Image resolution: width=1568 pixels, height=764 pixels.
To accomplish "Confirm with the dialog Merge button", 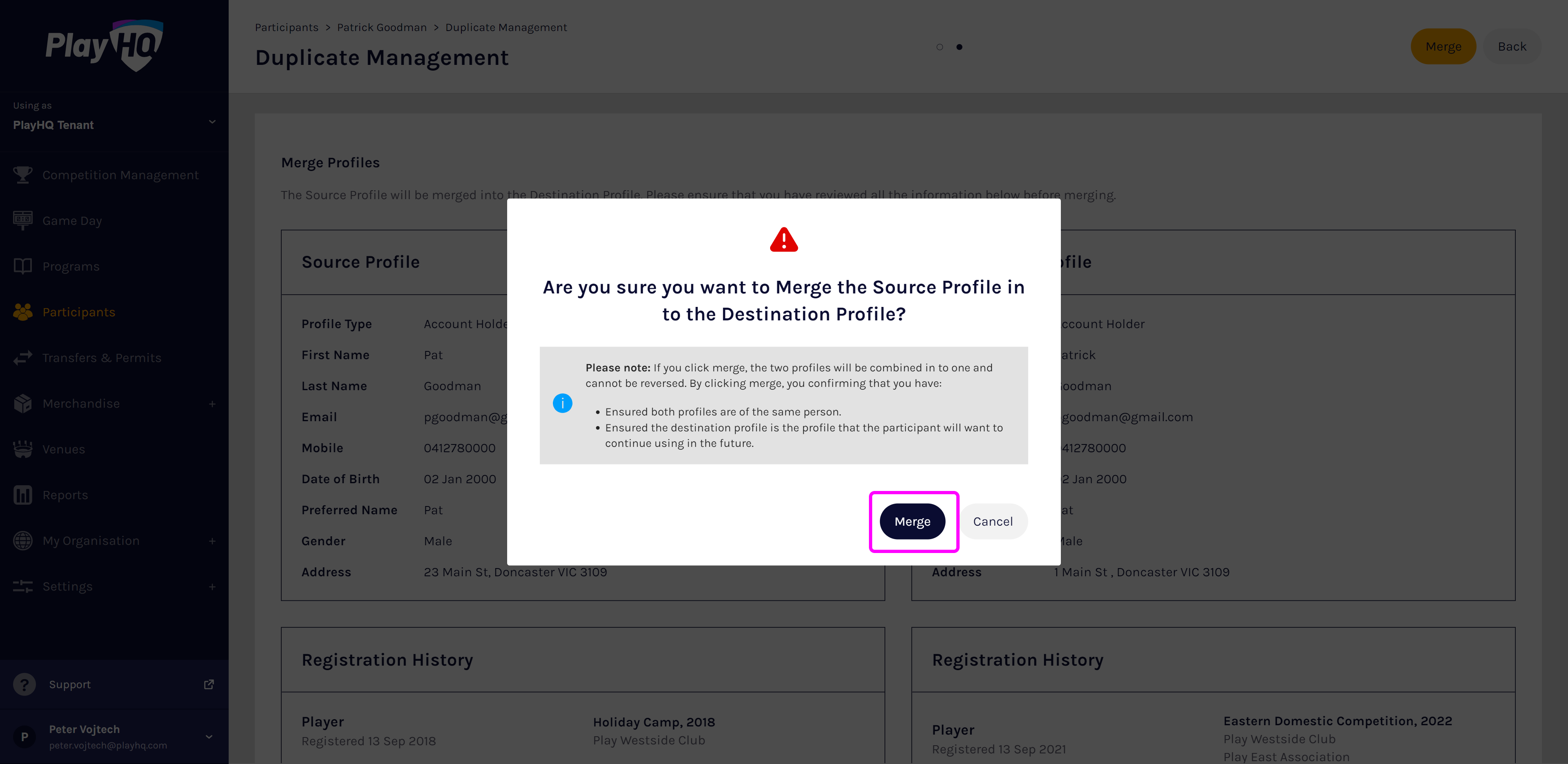I will pyautogui.click(x=912, y=521).
